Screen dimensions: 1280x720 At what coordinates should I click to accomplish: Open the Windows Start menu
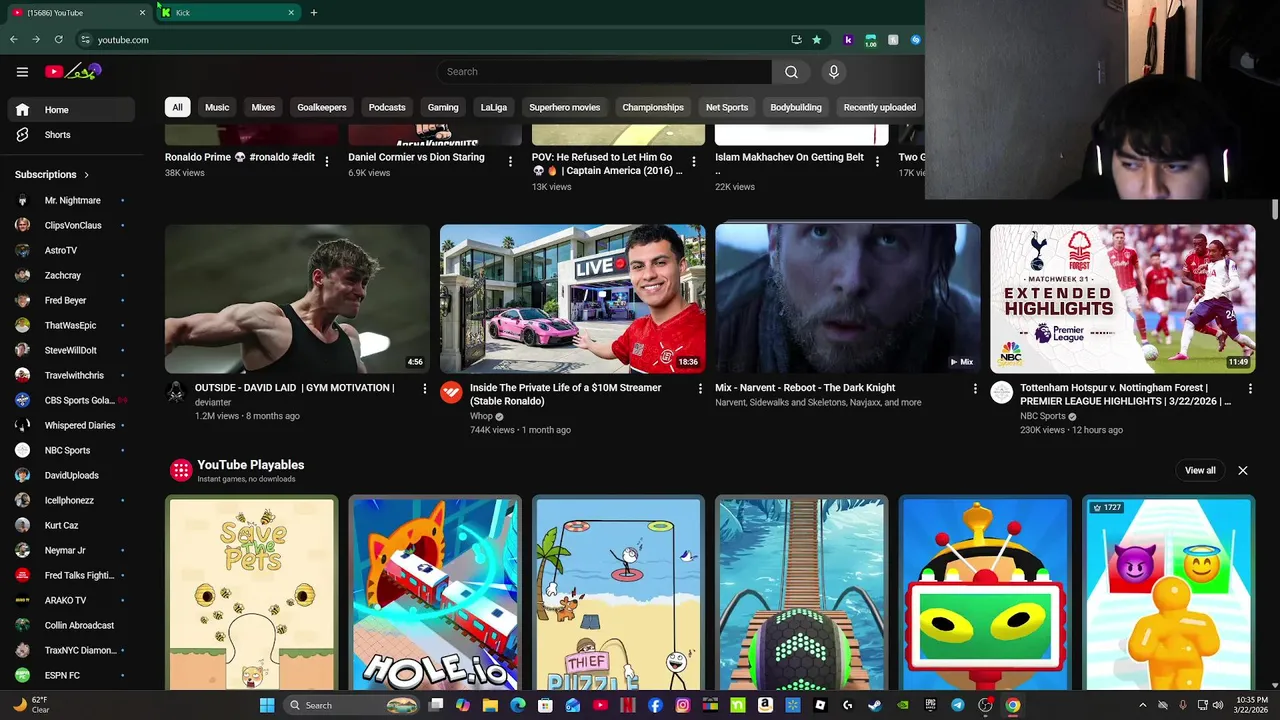(x=267, y=705)
